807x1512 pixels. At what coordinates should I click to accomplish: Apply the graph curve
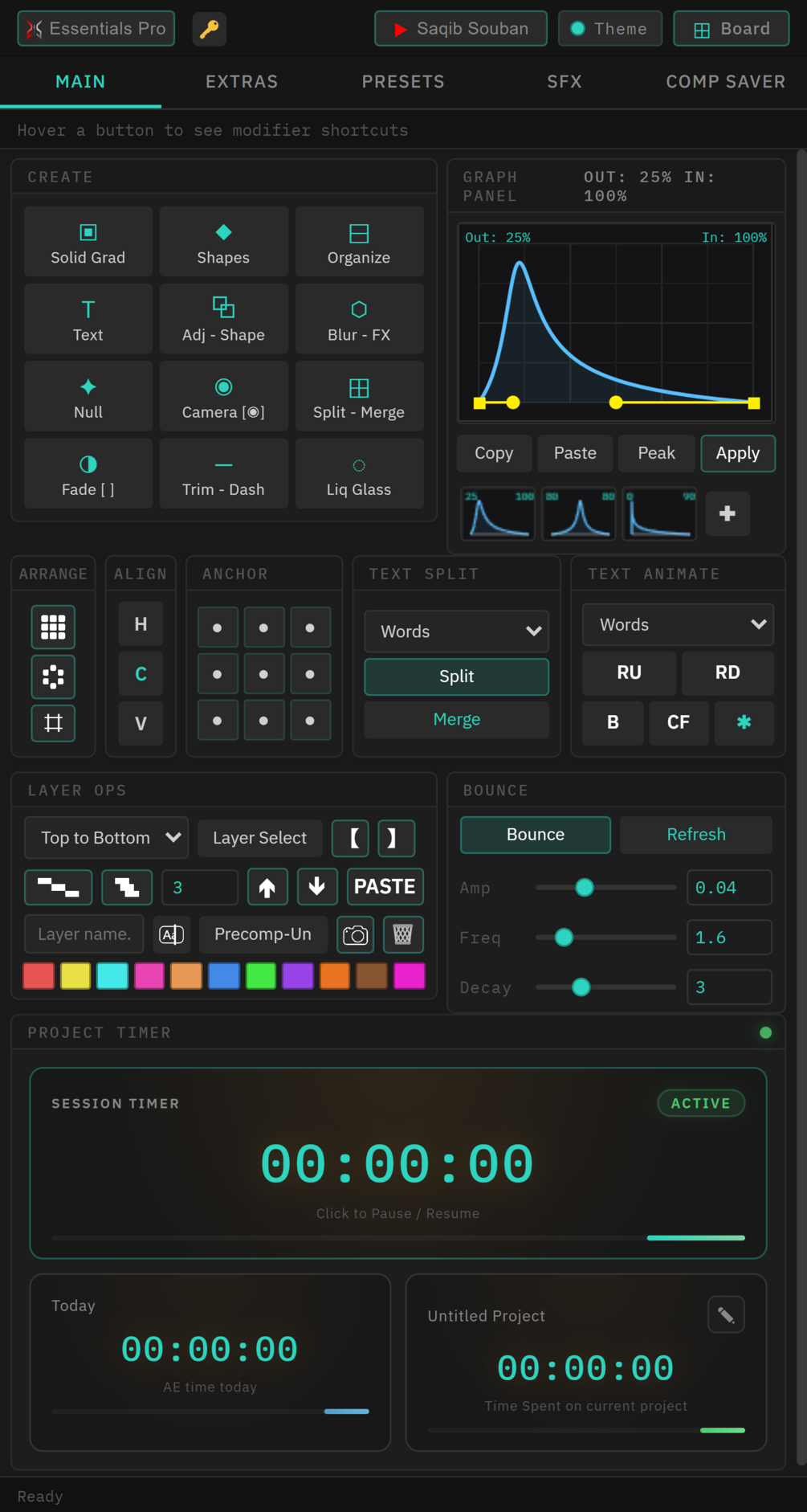pyautogui.click(x=738, y=453)
